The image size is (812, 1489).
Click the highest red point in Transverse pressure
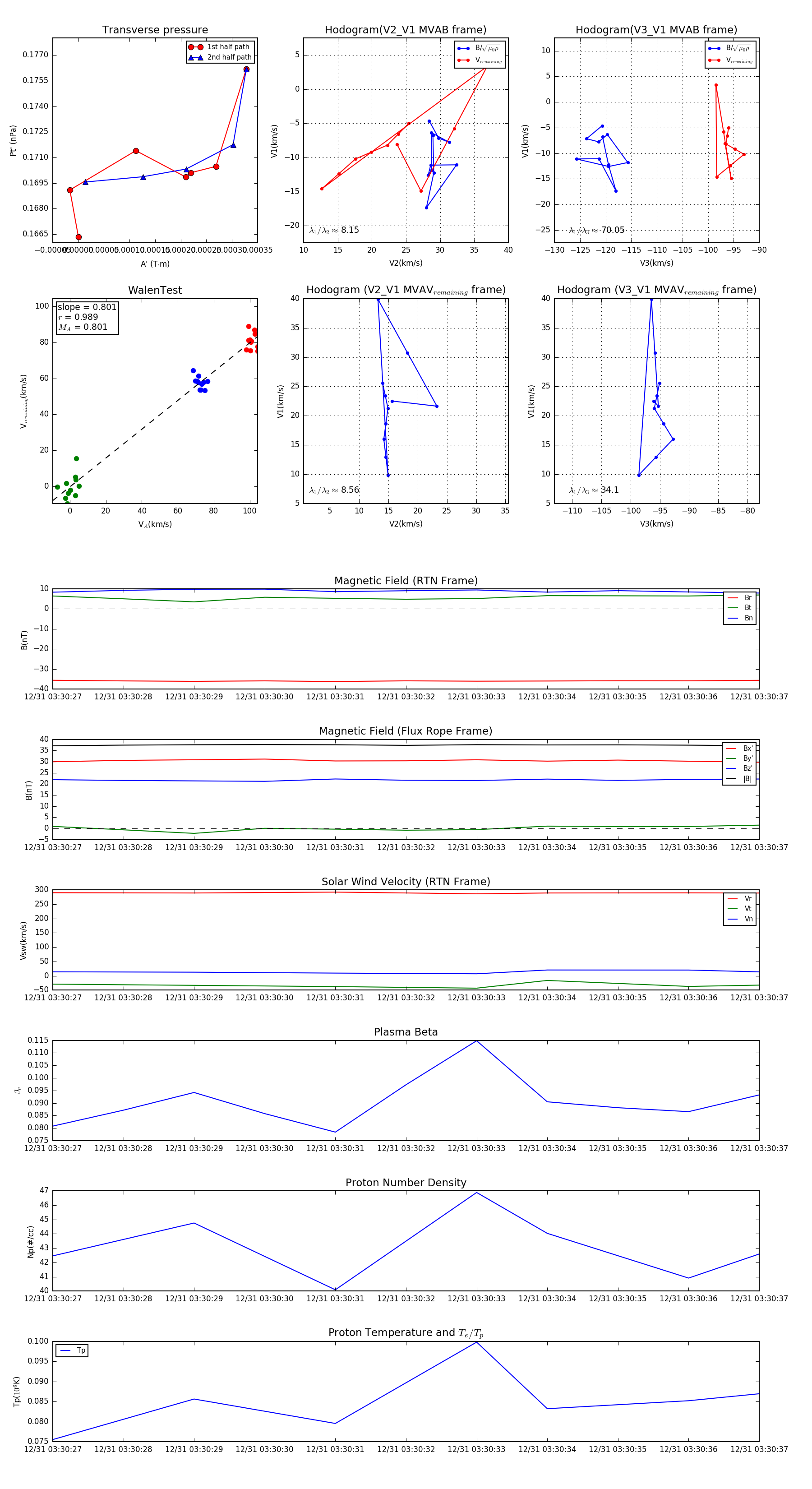(x=246, y=69)
